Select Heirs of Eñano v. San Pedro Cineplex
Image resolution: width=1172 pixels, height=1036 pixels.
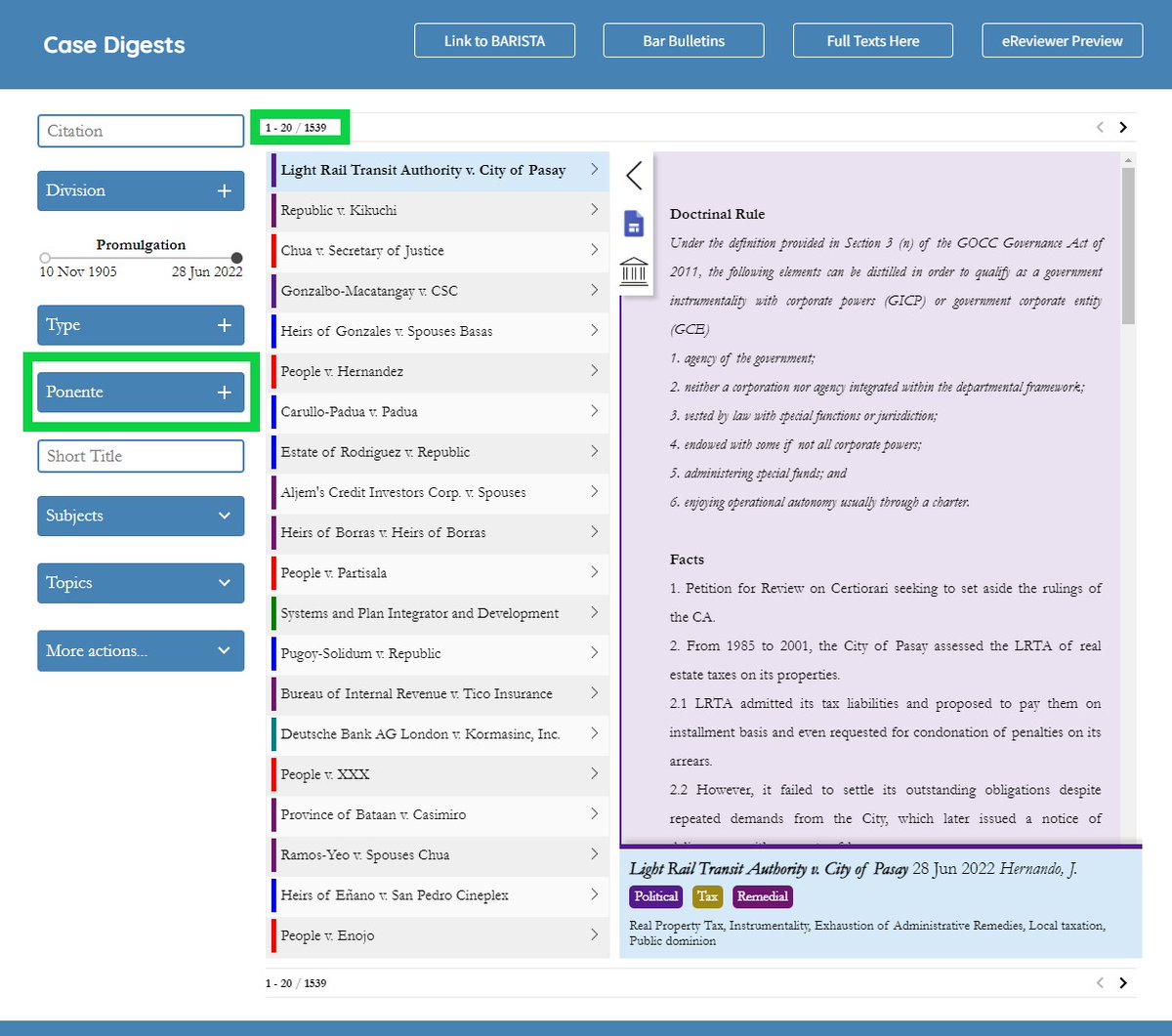pyautogui.click(x=439, y=894)
